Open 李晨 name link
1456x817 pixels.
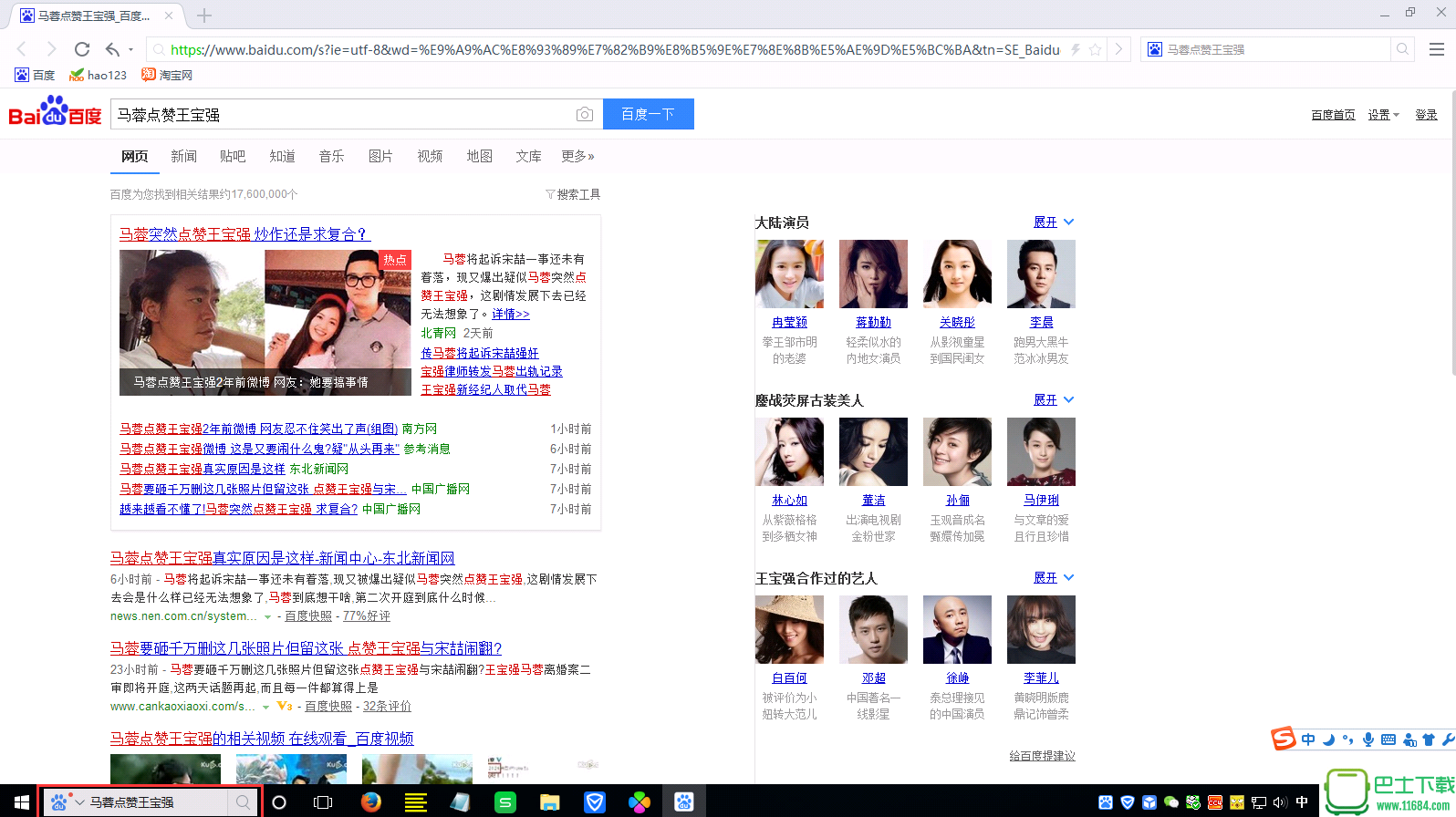pyautogui.click(x=1041, y=323)
